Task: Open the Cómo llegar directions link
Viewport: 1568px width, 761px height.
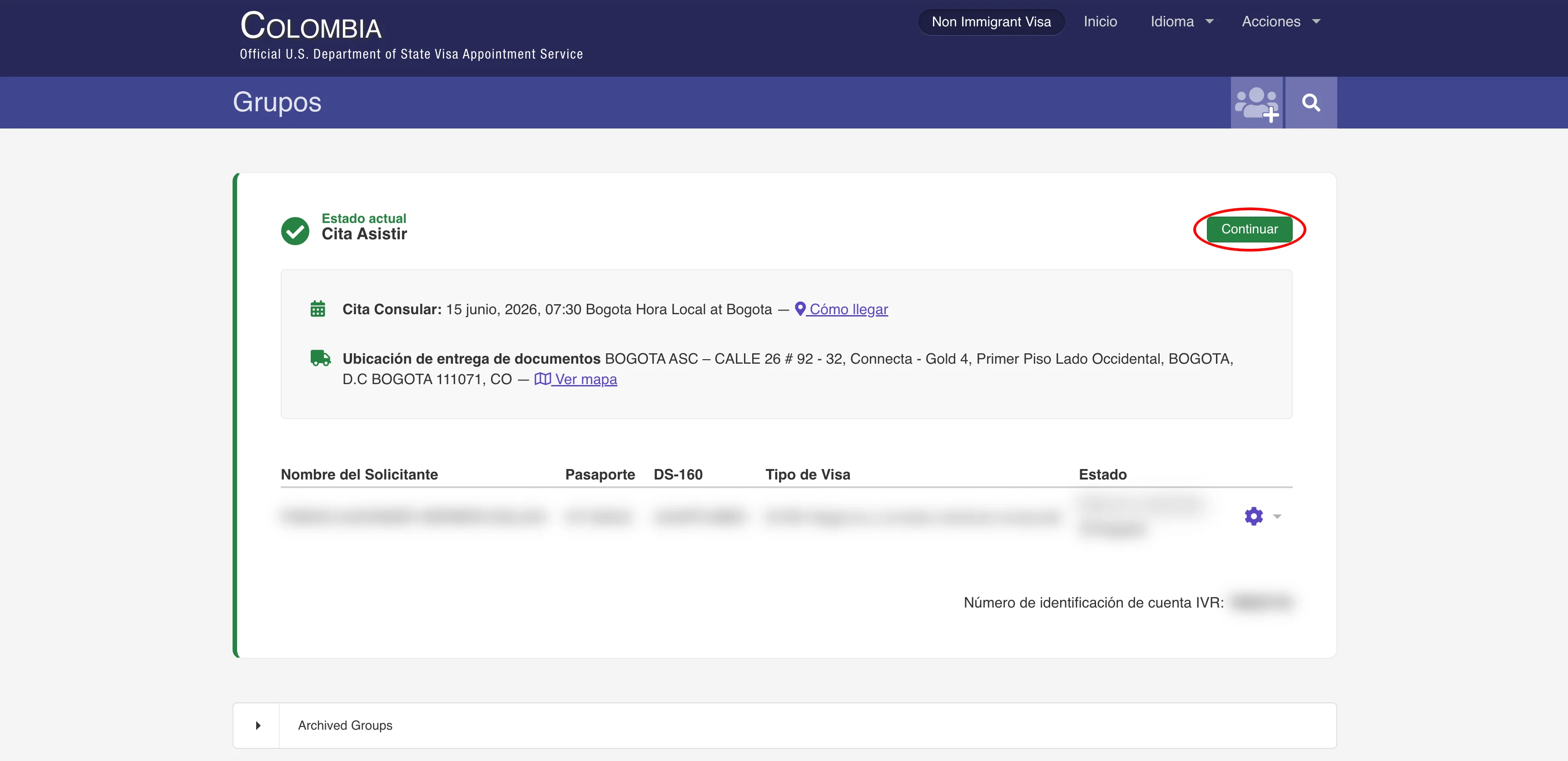Action: point(849,309)
